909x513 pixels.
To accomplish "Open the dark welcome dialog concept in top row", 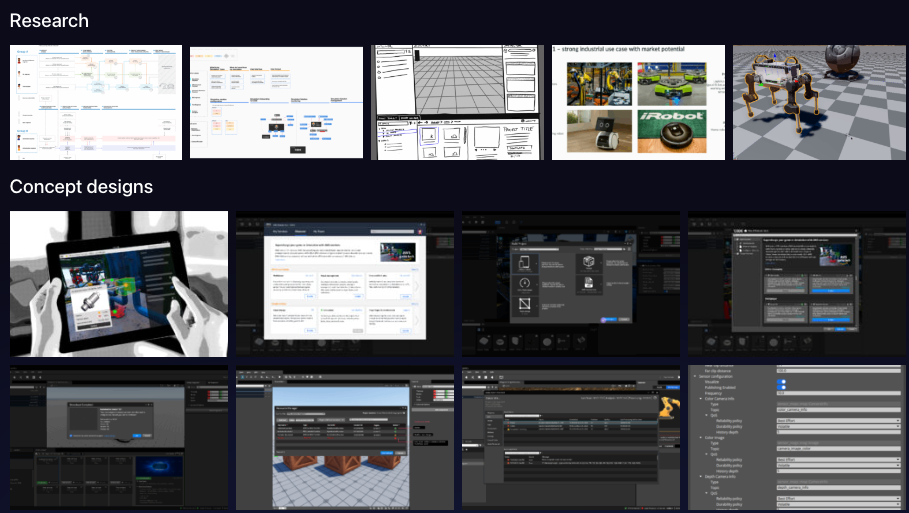I will click(x=797, y=284).
